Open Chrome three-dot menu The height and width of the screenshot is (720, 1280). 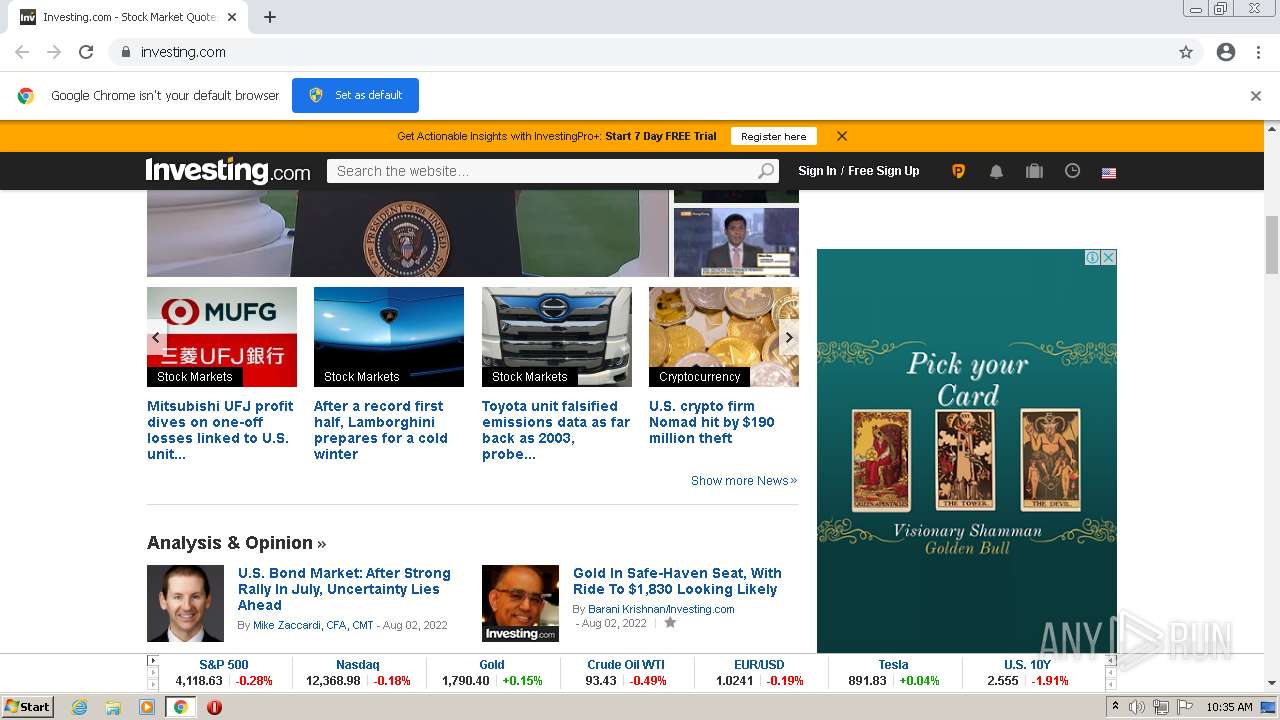pyautogui.click(x=1258, y=52)
